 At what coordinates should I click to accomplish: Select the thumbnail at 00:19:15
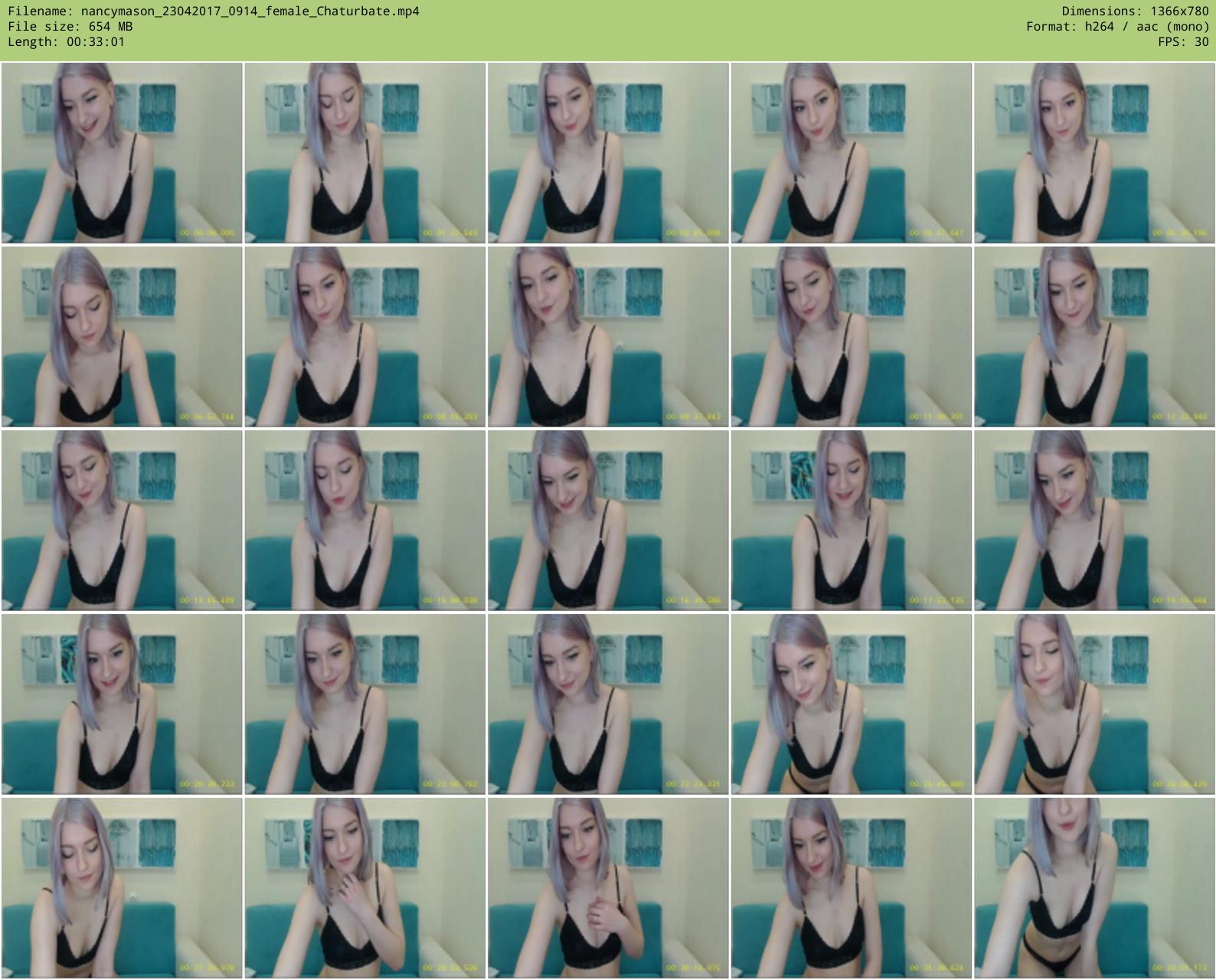(1094, 521)
